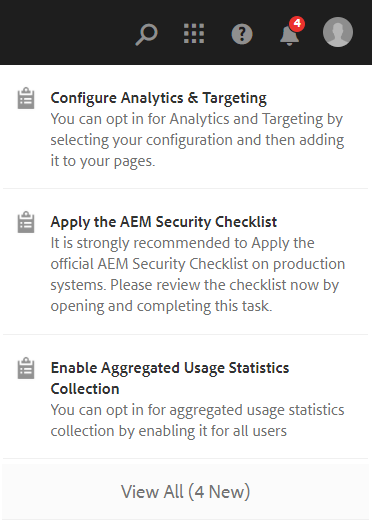The height and width of the screenshot is (522, 372).
Task: Click clipboard icon beside AEM Security Checklist
Action: (26, 222)
